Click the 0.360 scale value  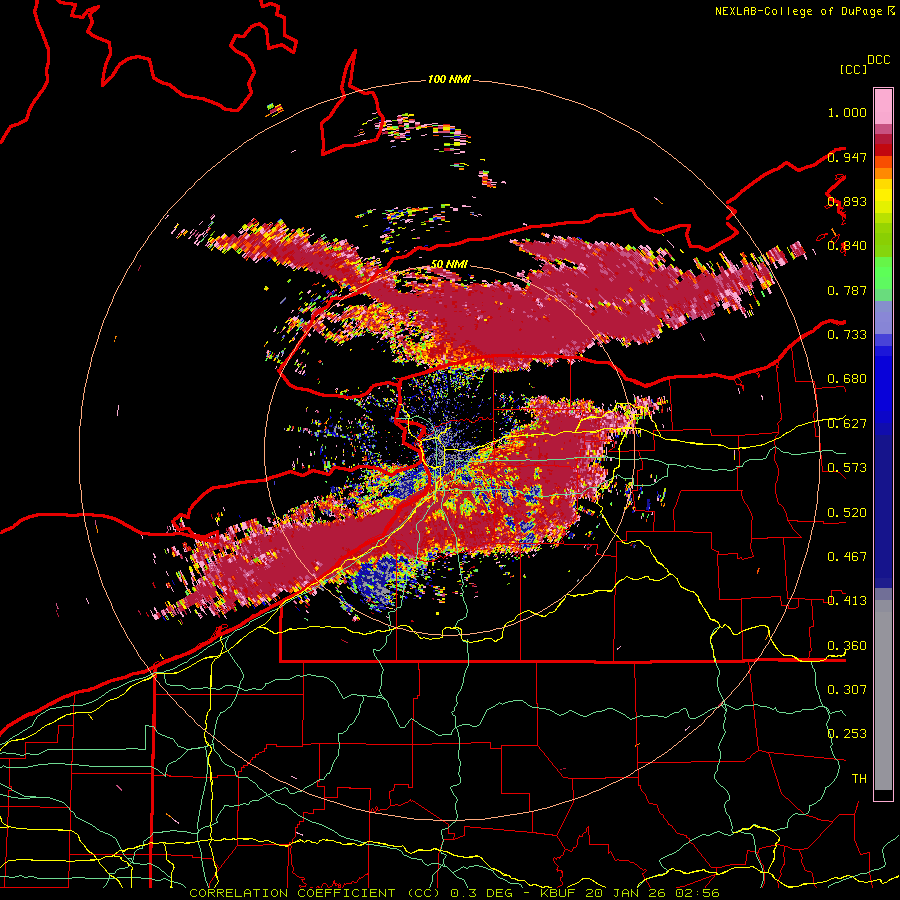click(847, 646)
